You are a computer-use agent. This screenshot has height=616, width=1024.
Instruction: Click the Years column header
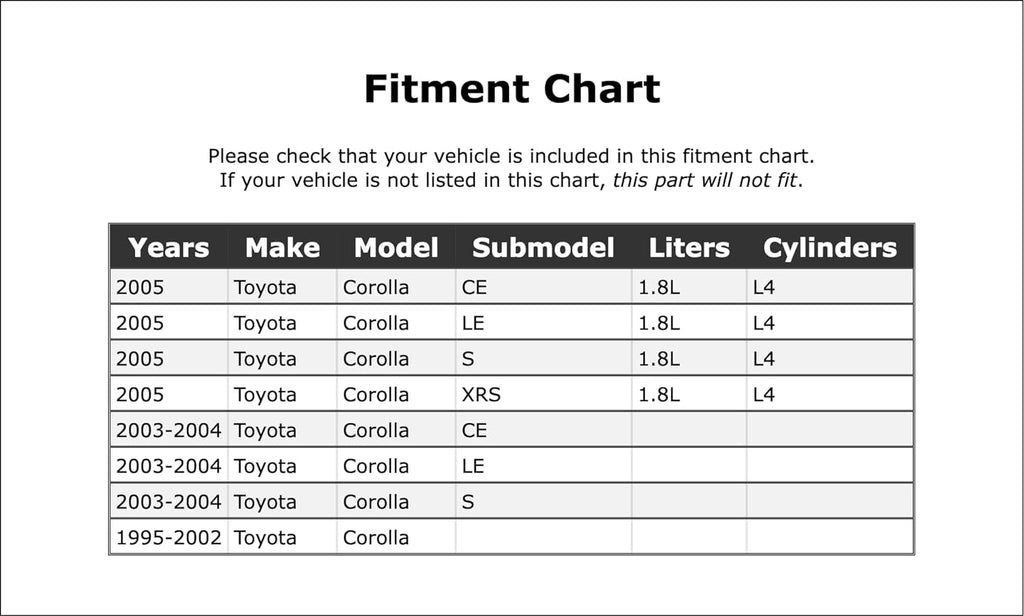(168, 248)
